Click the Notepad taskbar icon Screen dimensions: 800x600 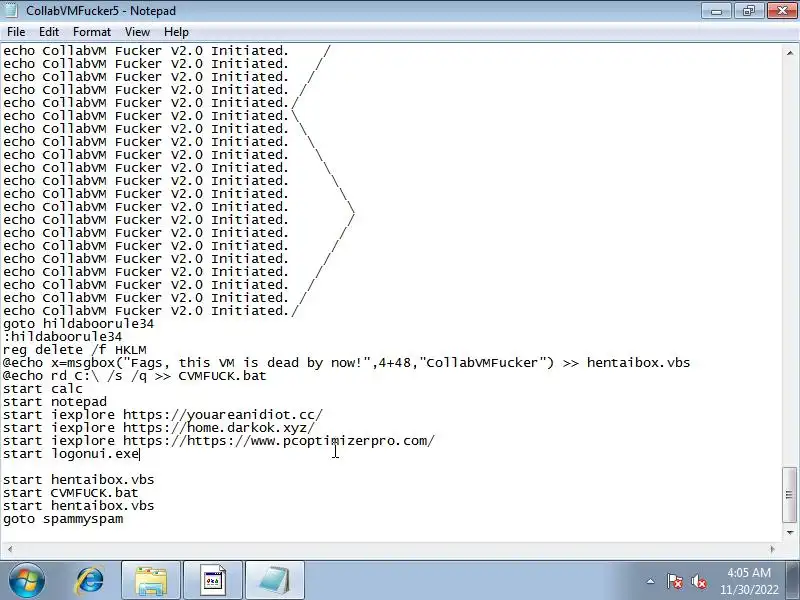click(x=275, y=581)
